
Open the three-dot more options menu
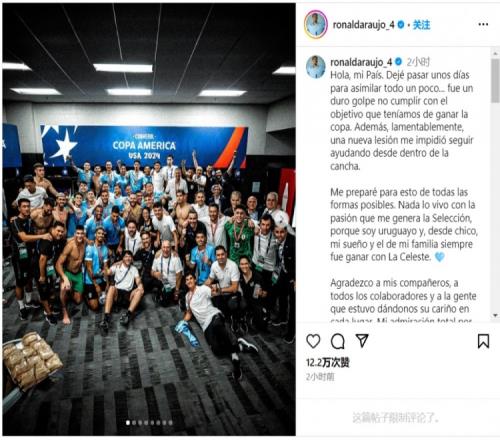click(483, 24)
